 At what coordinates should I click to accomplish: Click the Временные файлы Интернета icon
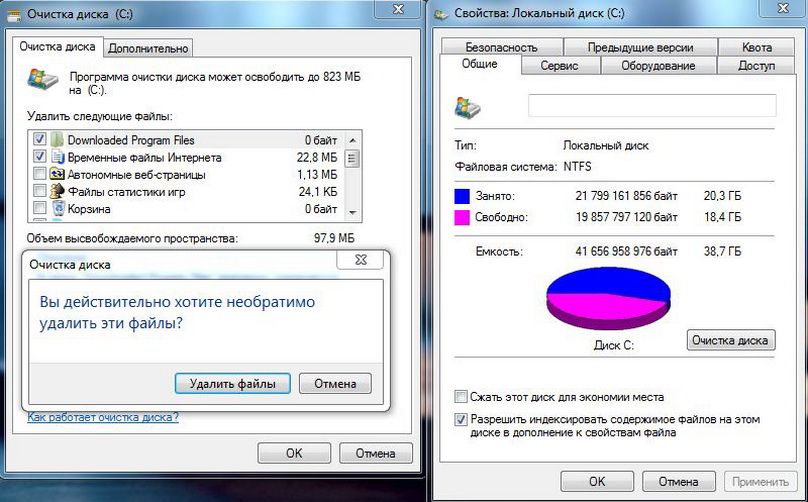click(x=58, y=157)
